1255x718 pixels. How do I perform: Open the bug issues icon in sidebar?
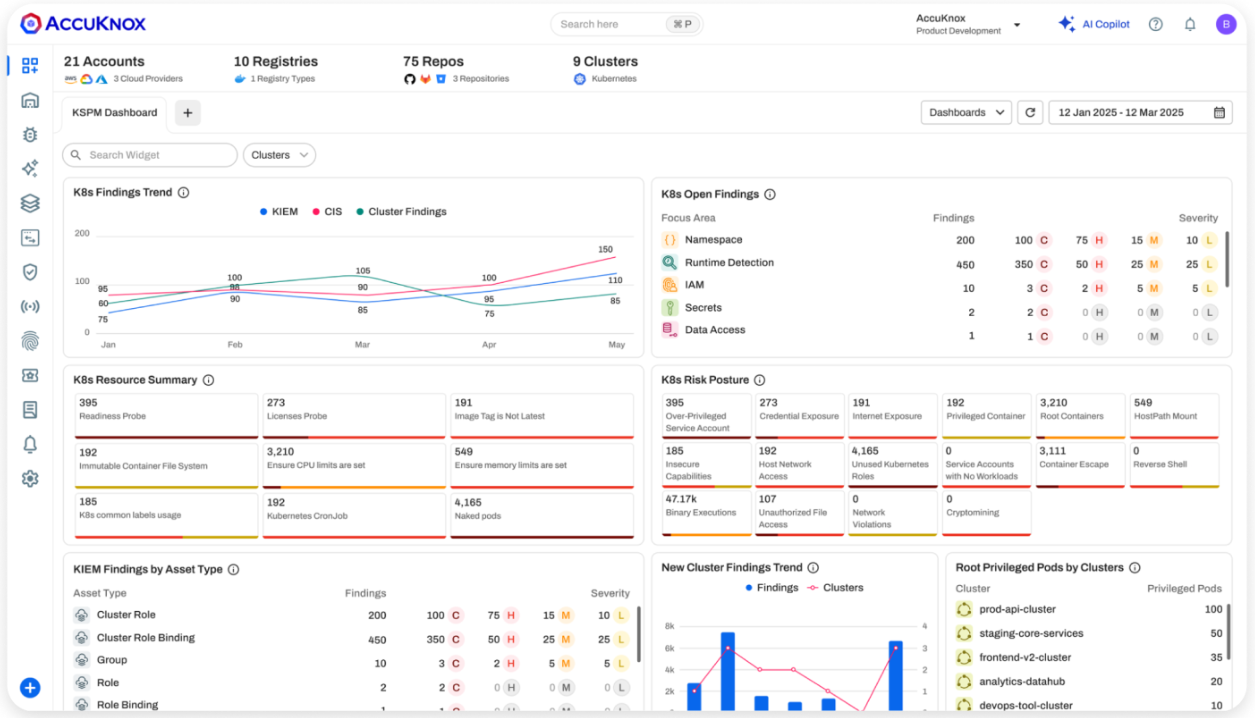click(29, 134)
